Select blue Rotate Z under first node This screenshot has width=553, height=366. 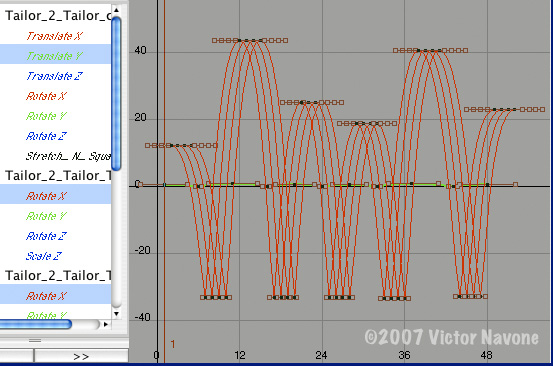(46, 136)
